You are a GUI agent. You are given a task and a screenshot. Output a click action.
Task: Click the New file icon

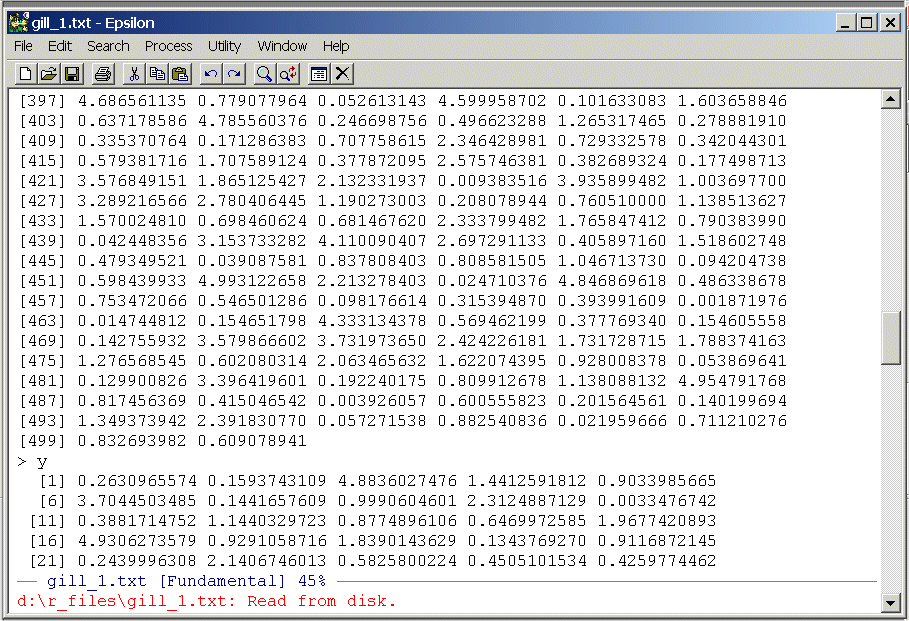click(x=25, y=74)
